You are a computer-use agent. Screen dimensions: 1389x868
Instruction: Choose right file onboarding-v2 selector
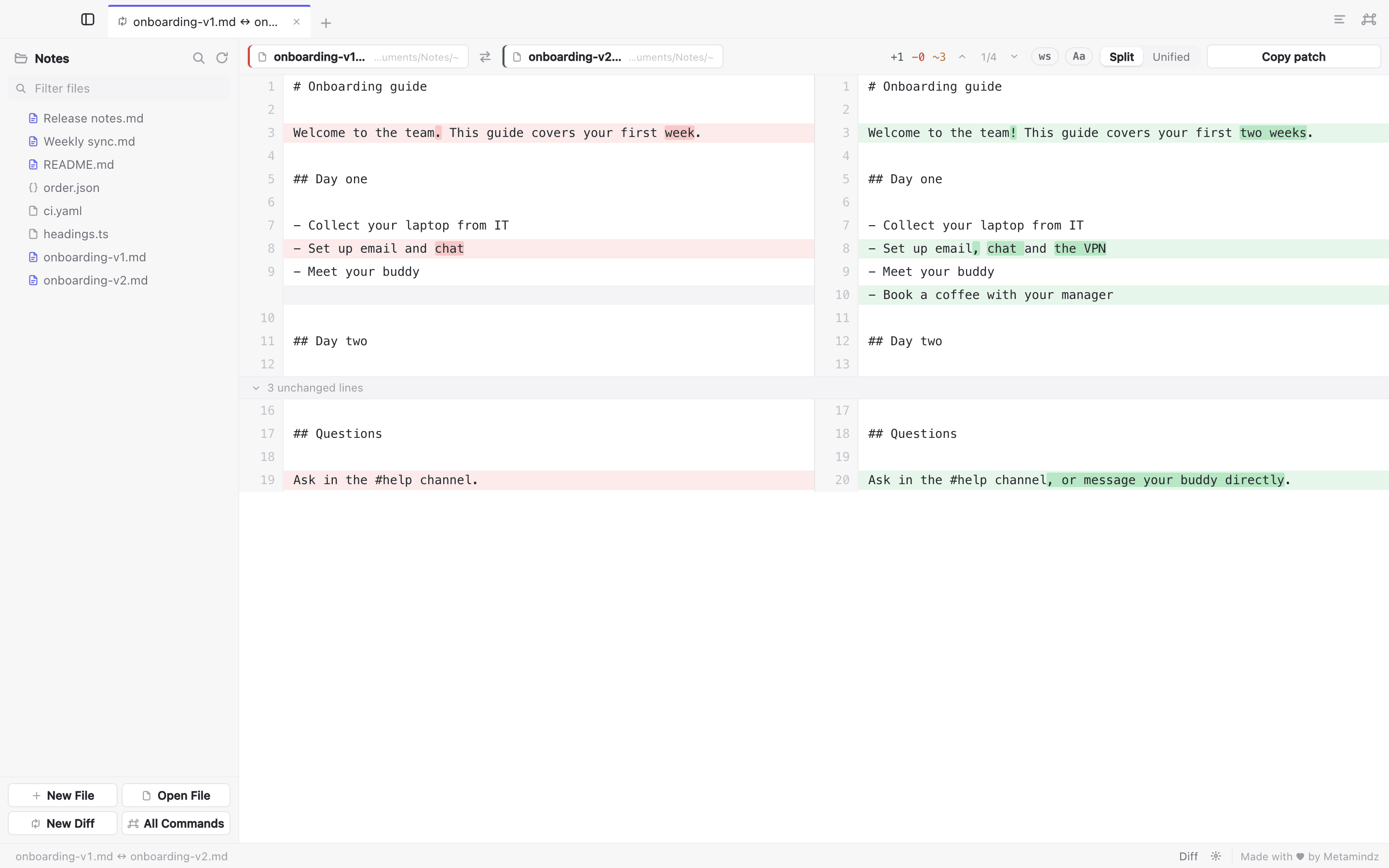point(613,57)
